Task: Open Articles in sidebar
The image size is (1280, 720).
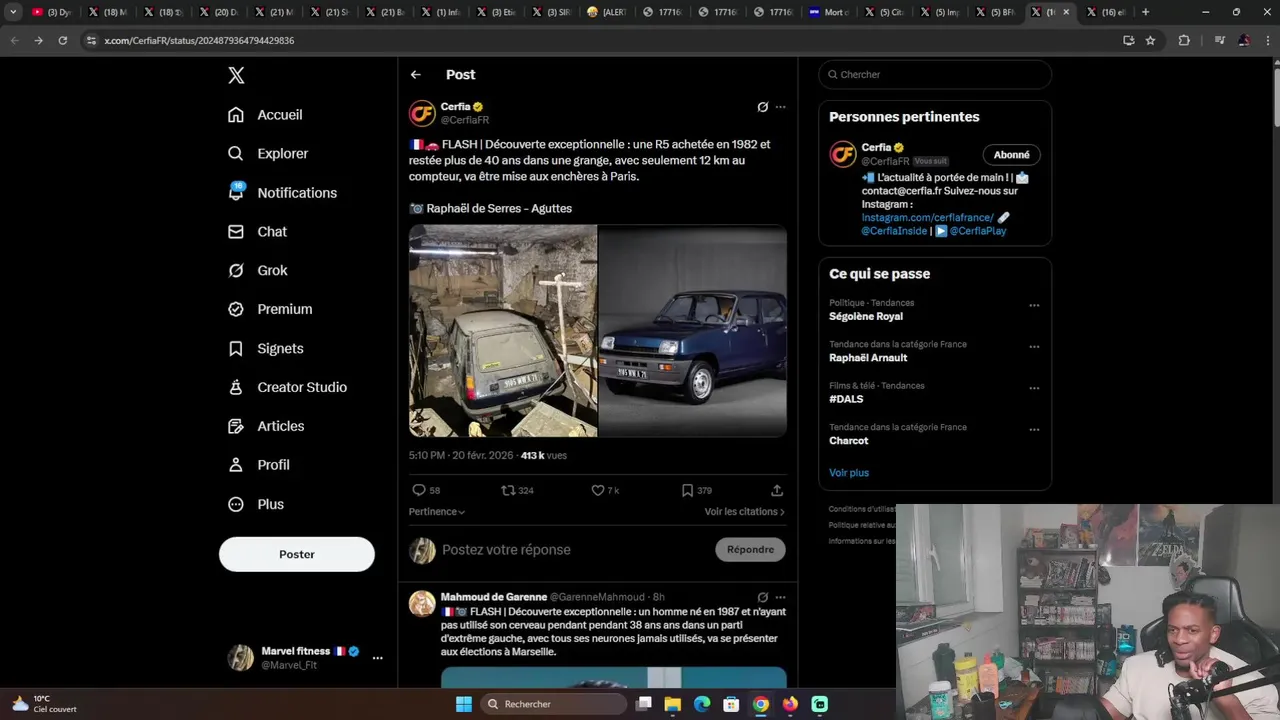Action: (266, 427)
